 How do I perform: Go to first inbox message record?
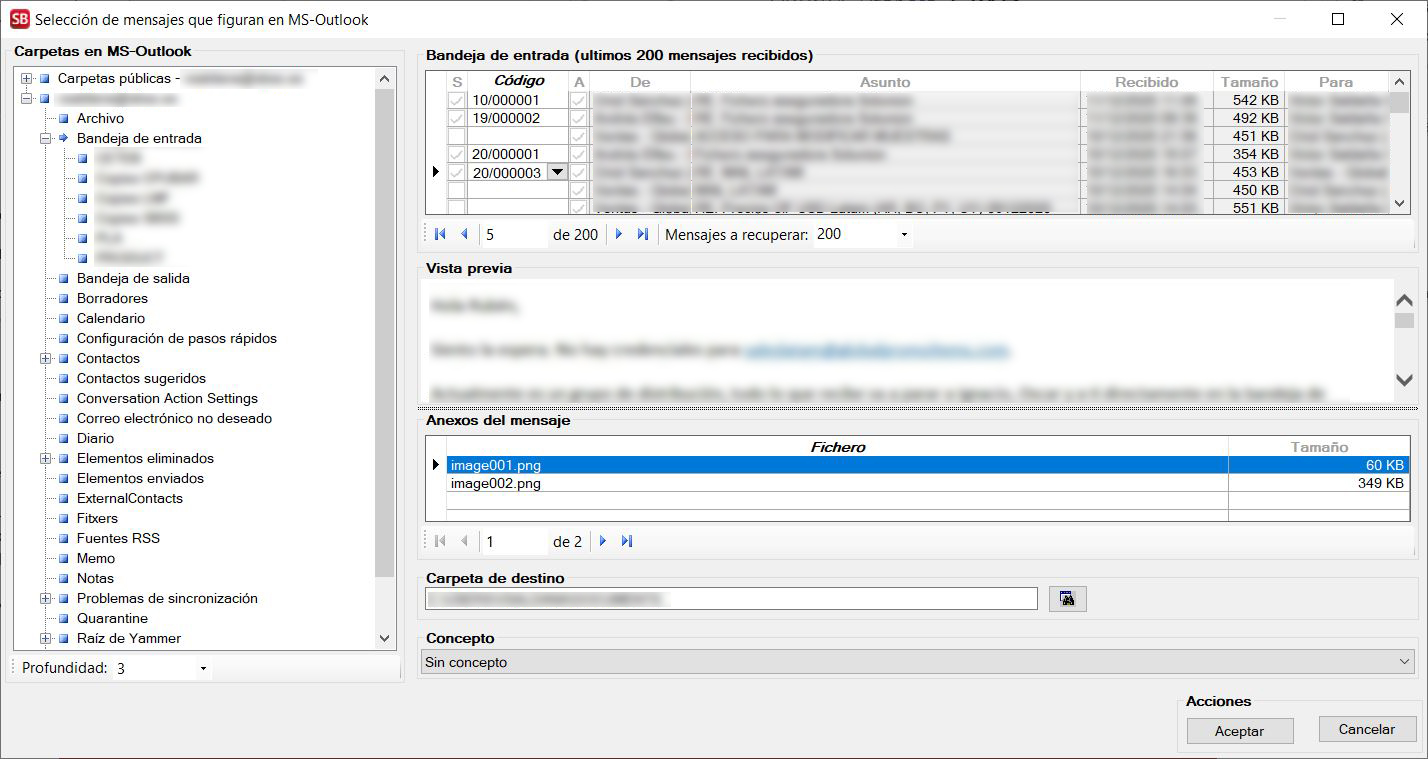[440, 234]
